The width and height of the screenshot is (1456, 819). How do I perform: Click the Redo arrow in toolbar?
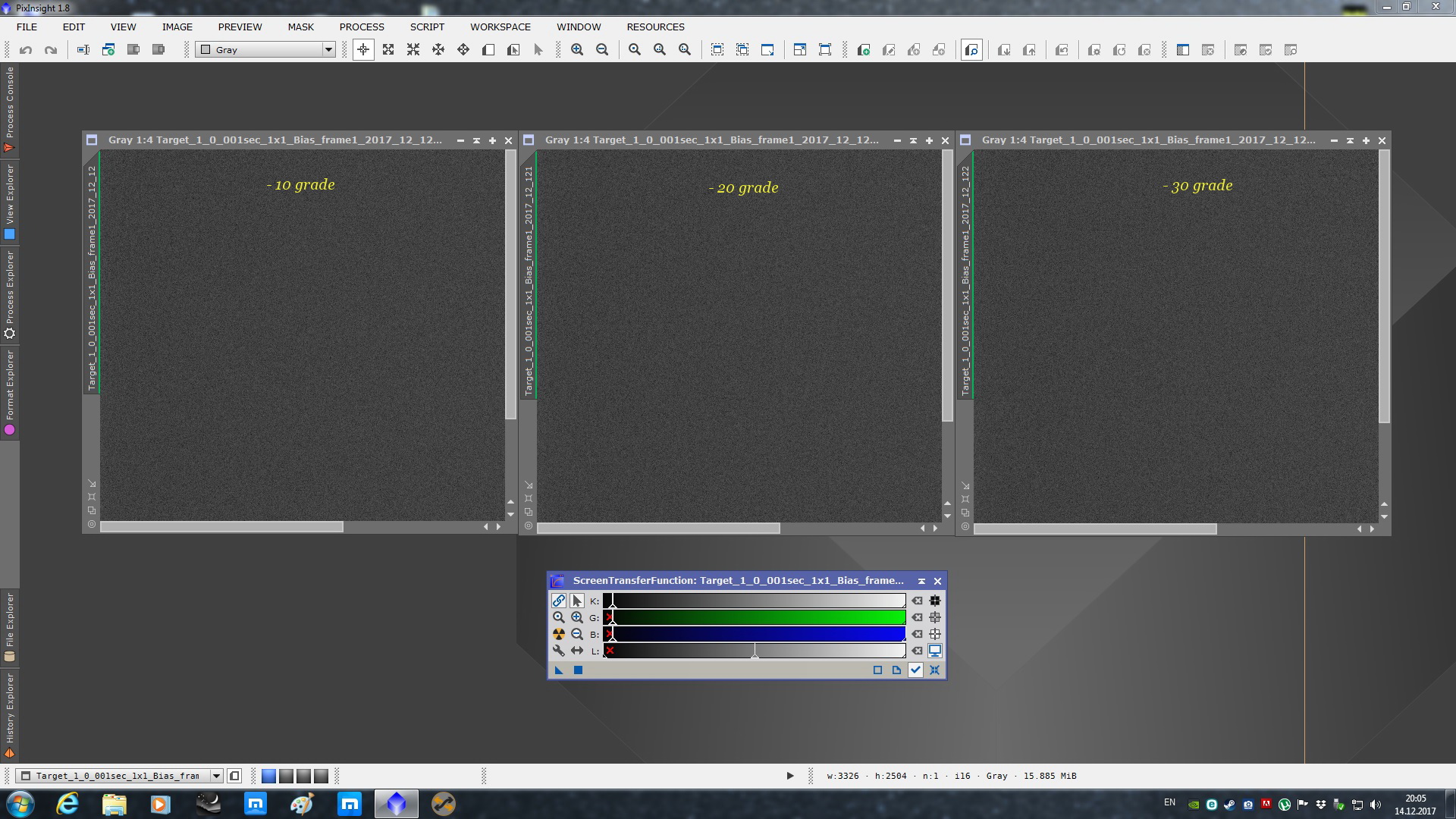pyautogui.click(x=51, y=50)
